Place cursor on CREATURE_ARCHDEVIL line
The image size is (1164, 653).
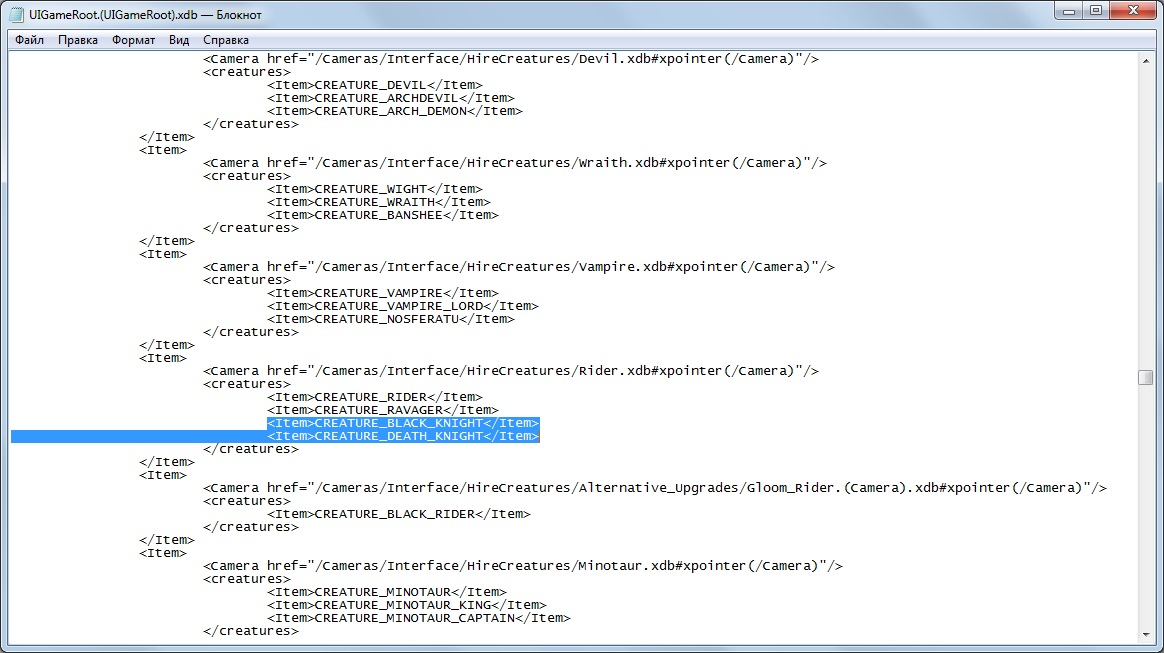[x=390, y=98]
